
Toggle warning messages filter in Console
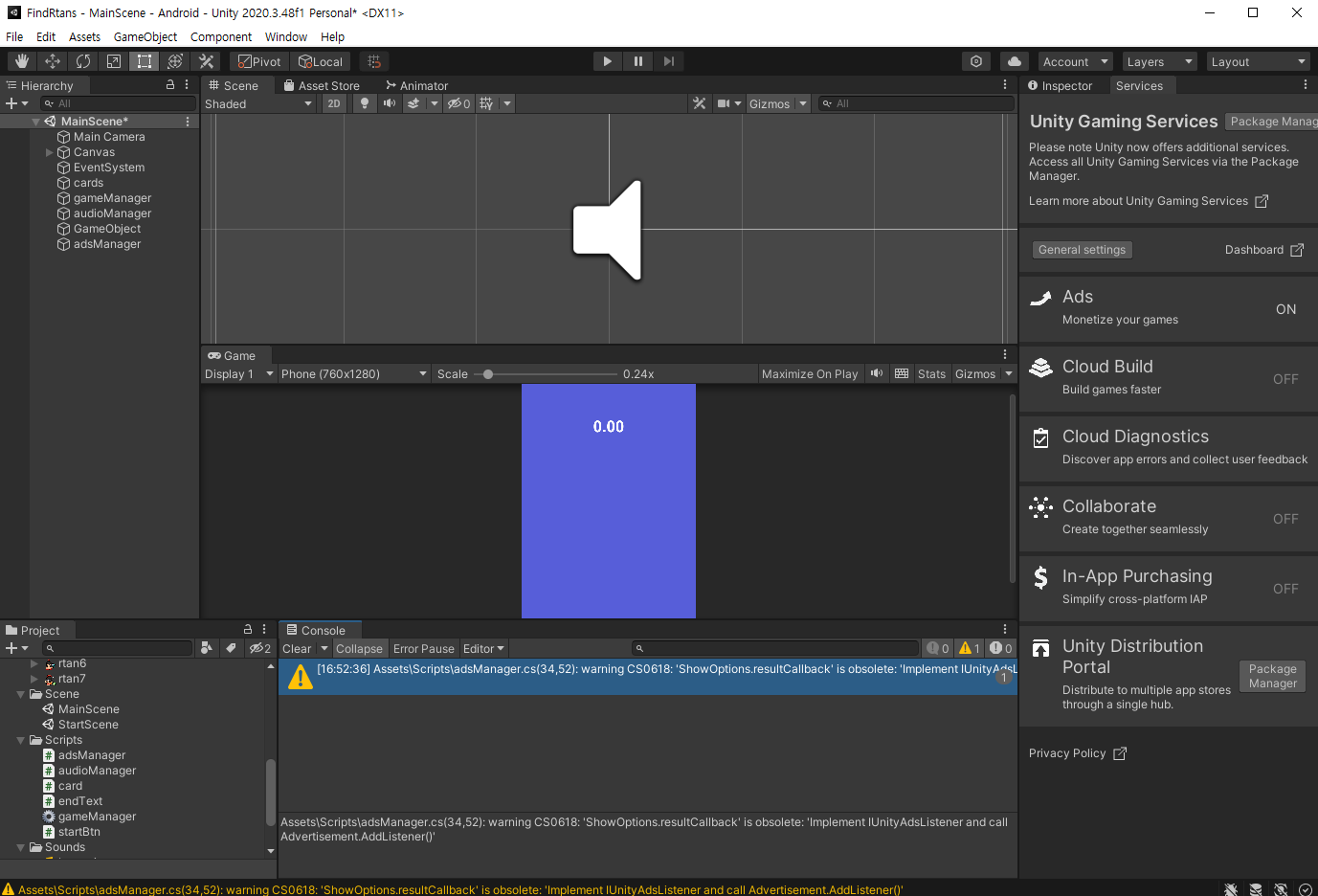click(970, 648)
